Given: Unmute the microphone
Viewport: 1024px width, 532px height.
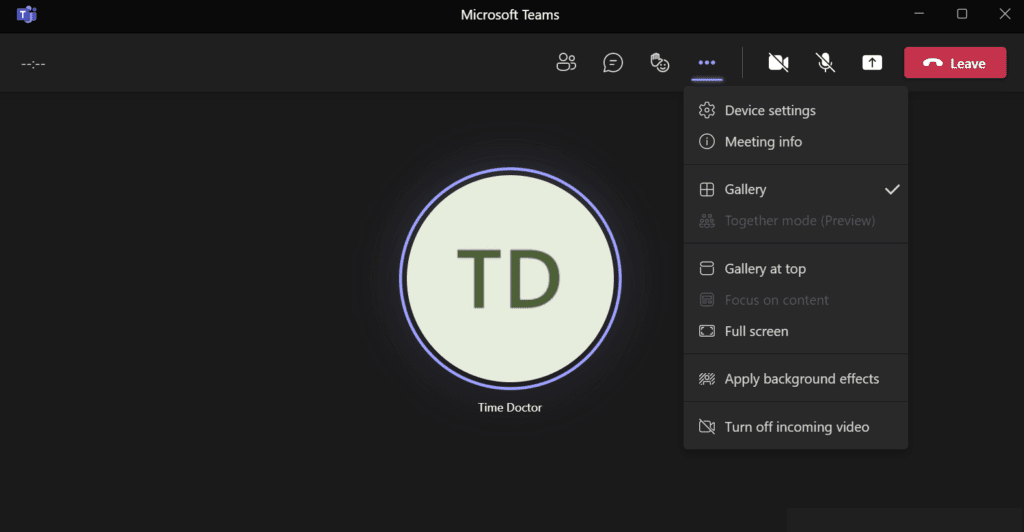Looking at the screenshot, I should click(825, 63).
